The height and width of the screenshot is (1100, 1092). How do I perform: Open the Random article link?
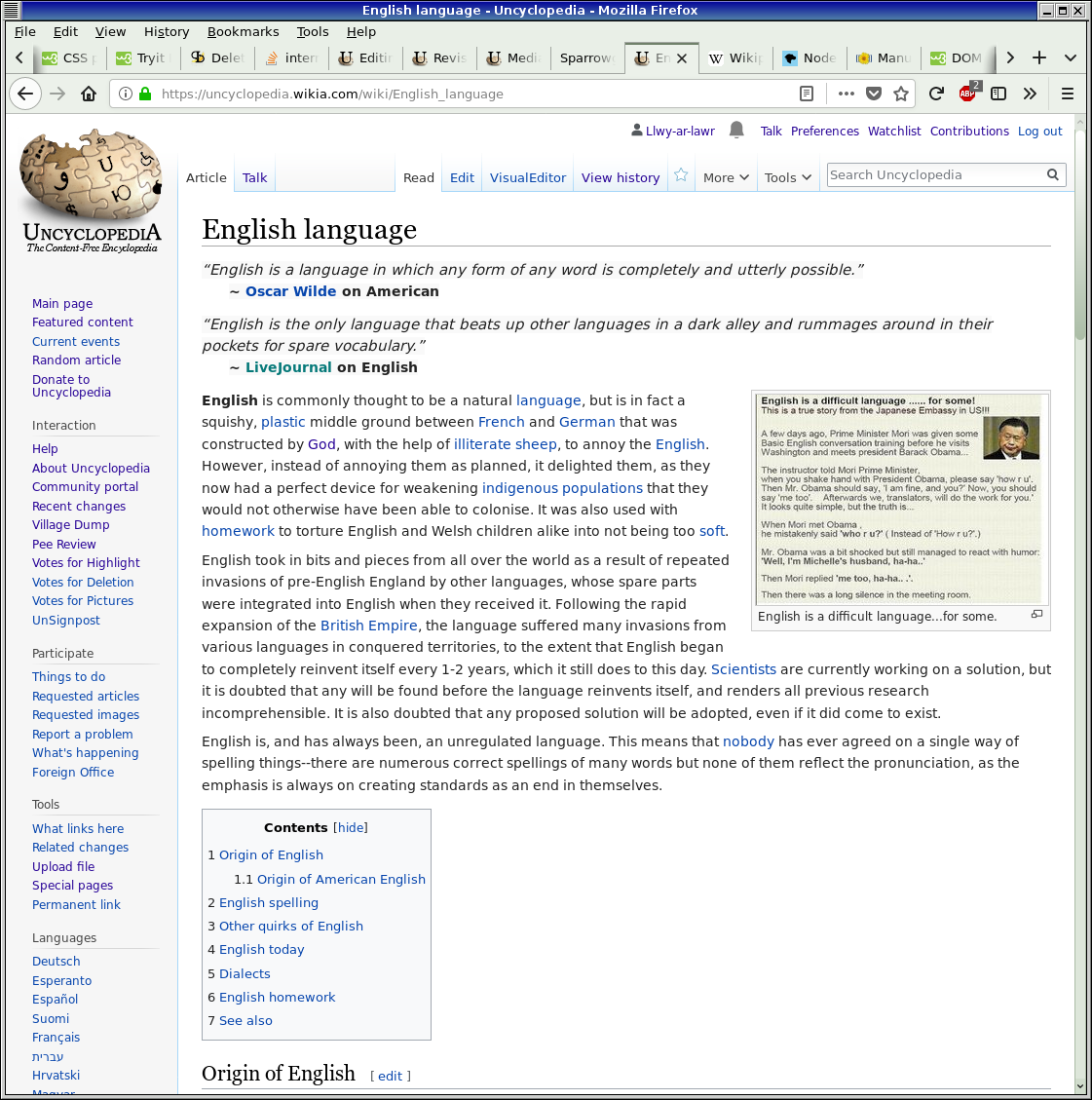[76, 360]
